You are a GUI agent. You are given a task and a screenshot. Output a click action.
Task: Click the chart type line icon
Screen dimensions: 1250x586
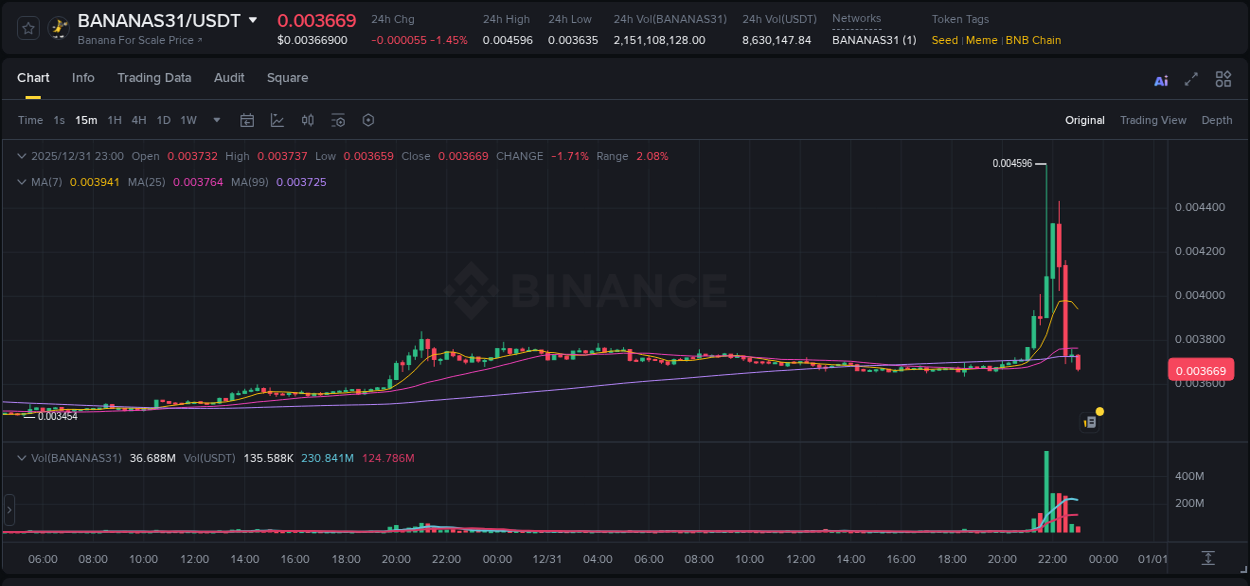click(x=275, y=120)
